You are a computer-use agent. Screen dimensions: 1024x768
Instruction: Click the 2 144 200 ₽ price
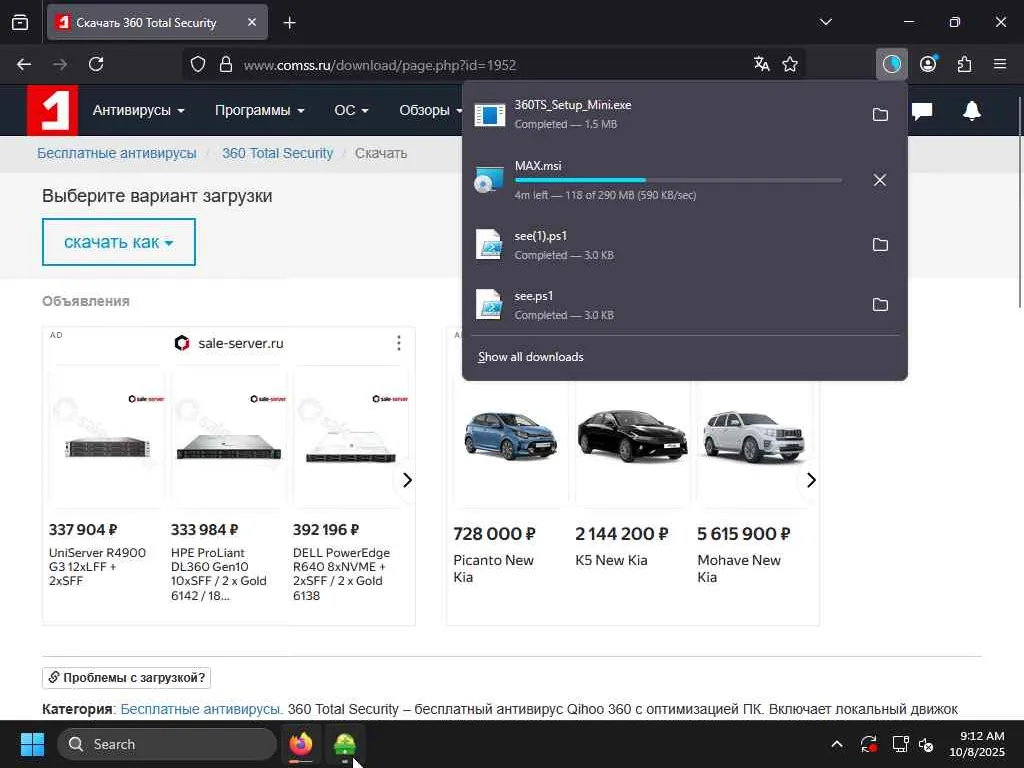tap(622, 534)
